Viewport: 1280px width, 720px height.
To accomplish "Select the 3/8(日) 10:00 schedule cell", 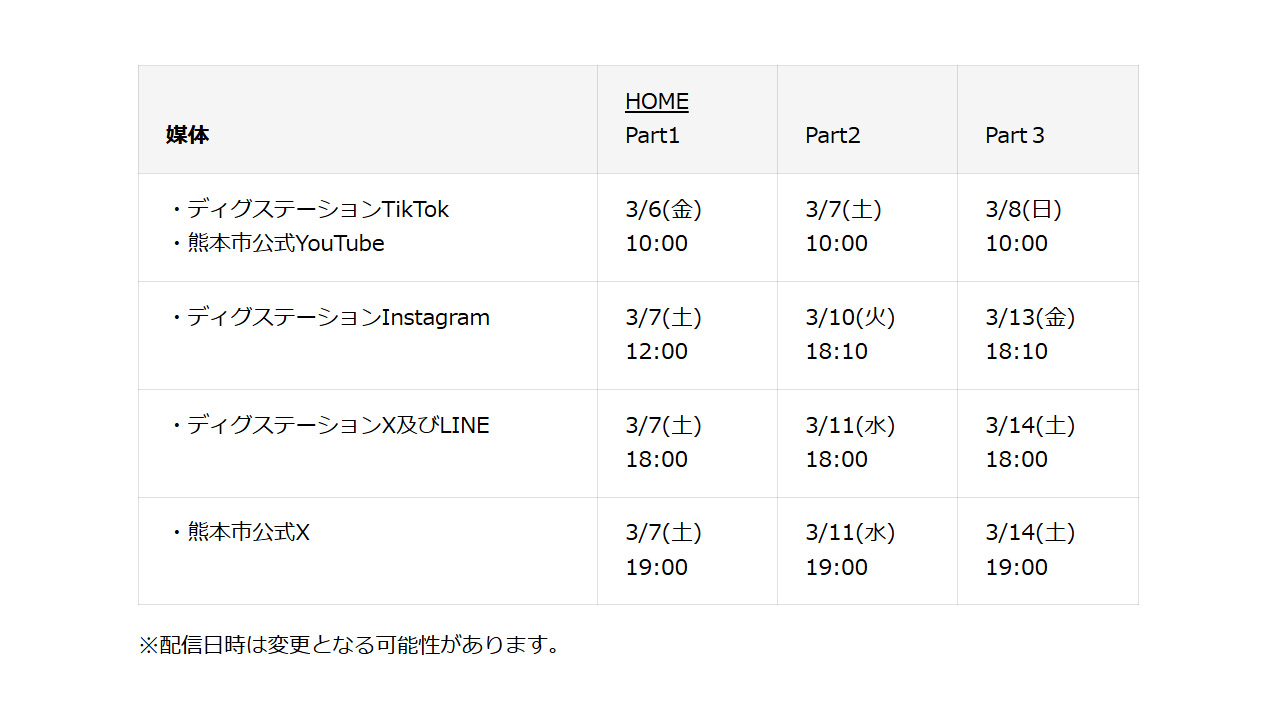I will (1023, 227).
